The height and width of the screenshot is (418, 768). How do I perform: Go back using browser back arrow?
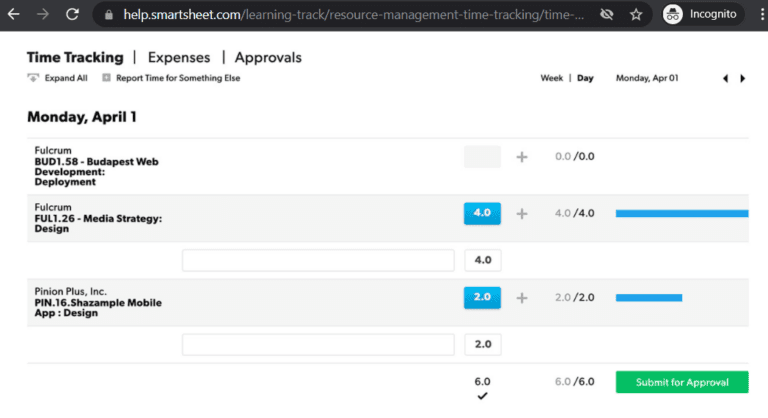click(x=13, y=15)
